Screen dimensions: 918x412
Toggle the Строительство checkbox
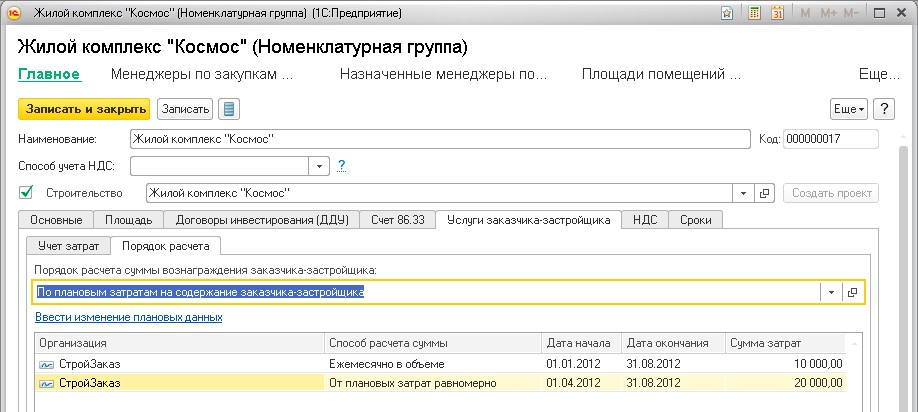(27, 192)
